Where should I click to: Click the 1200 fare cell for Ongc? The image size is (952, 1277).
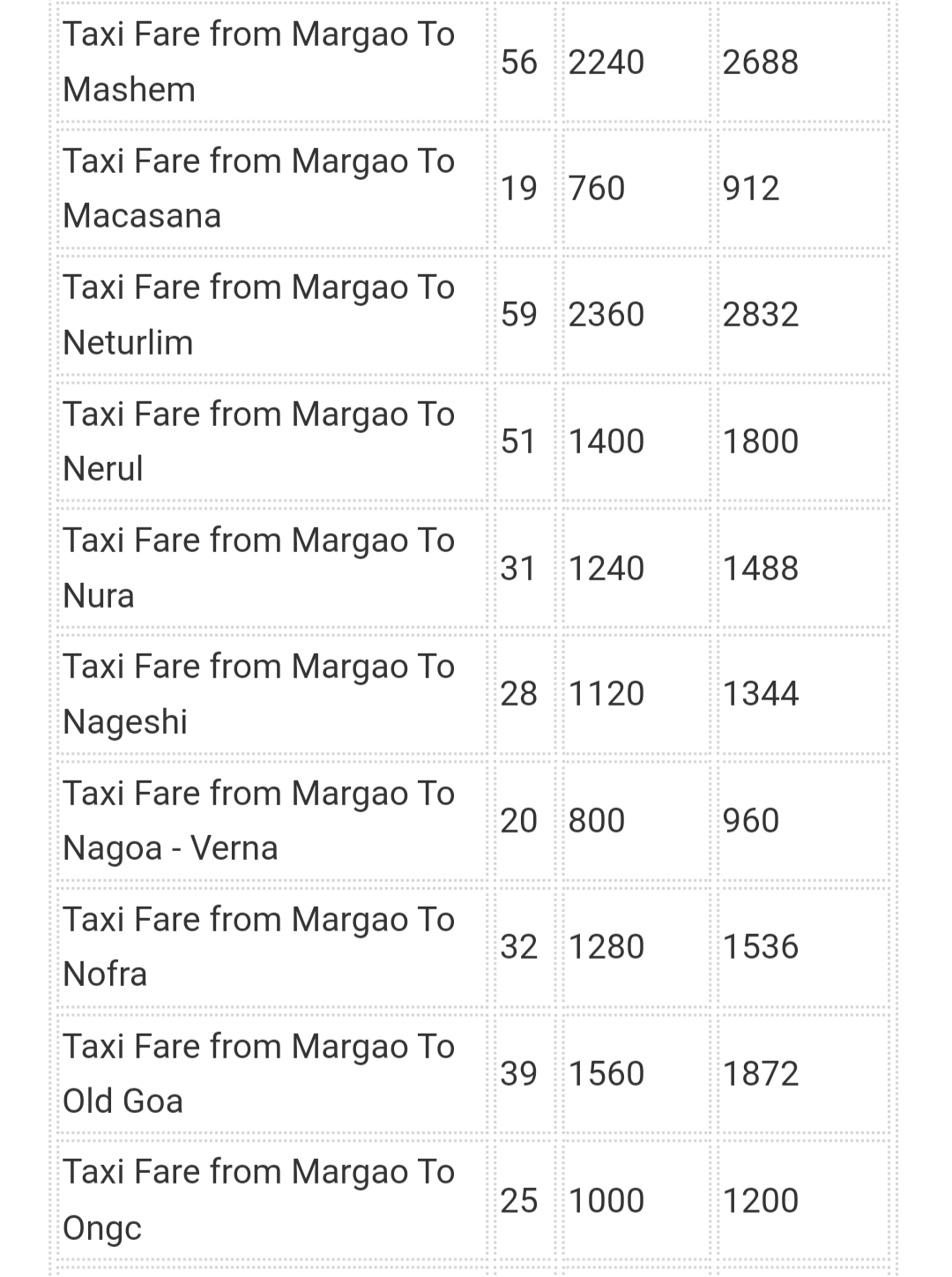tap(761, 1200)
